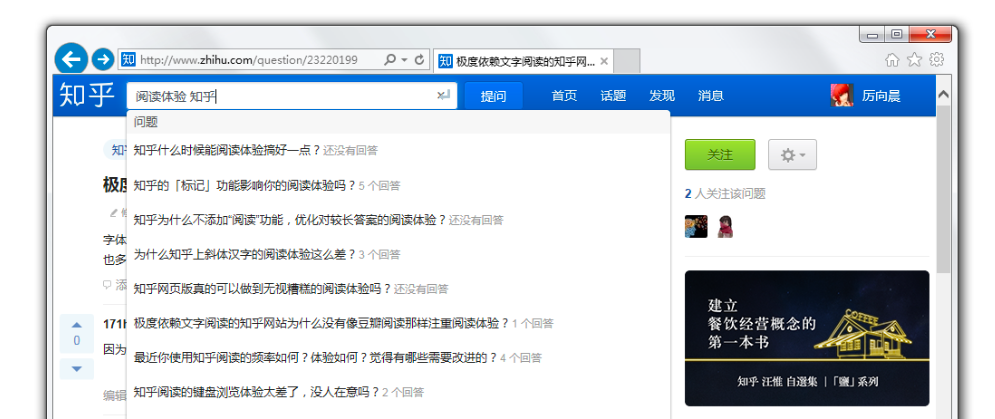
Task: Click the vertical page scrollbar thumb
Action: pyautogui.click(x=944, y=190)
